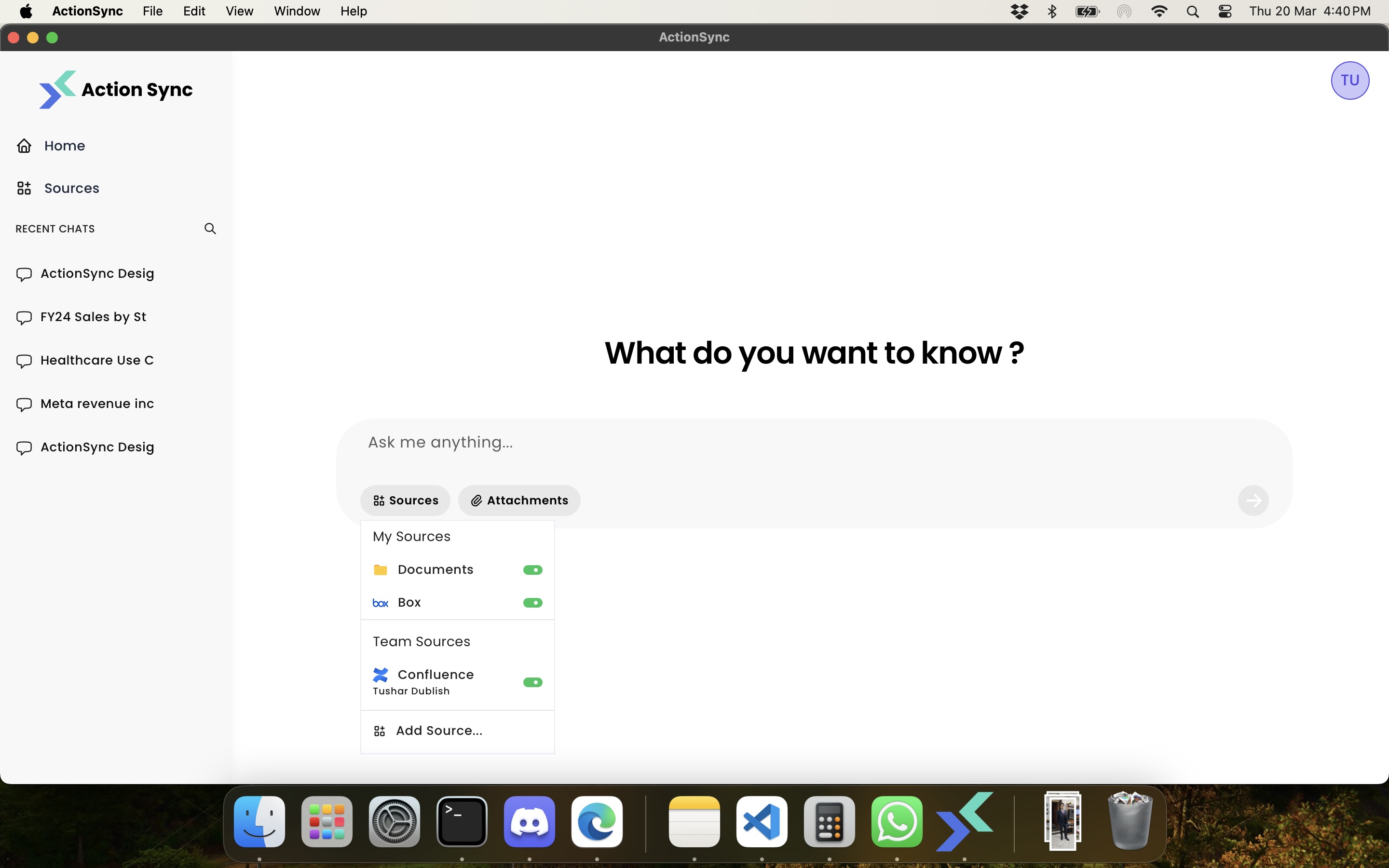Open the View menu
This screenshot has height=868, width=1389.
(x=239, y=11)
